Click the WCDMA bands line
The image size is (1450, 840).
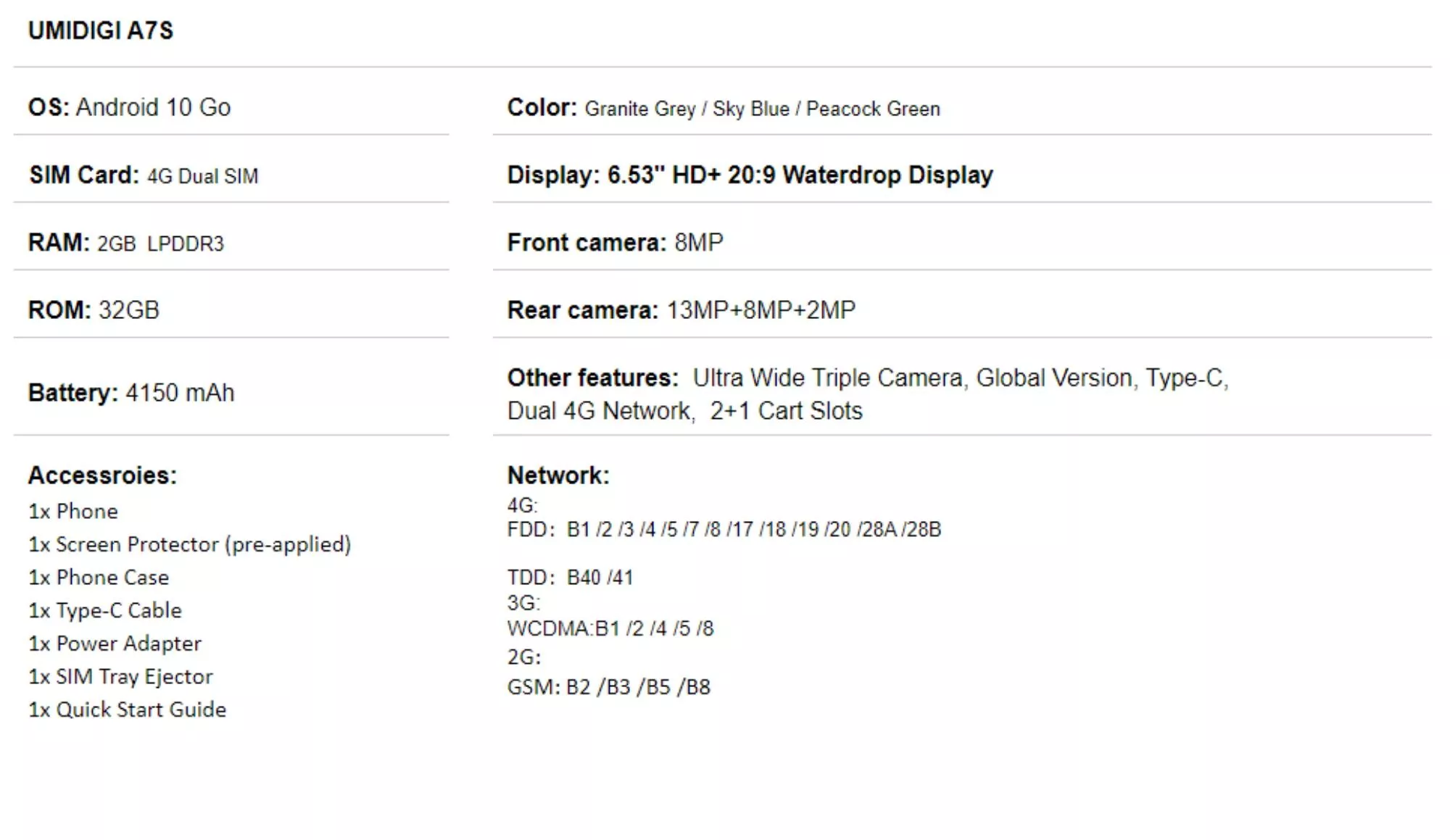pyautogui.click(x=610, y=628)
